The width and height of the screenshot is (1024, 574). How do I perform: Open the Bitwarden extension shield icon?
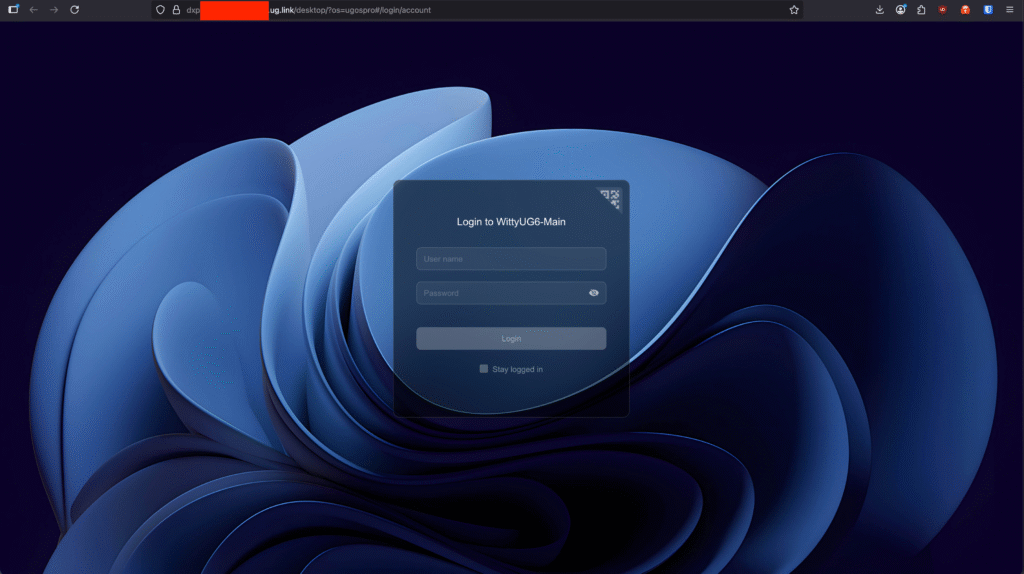pyautogui.click(x=988, y=10)
